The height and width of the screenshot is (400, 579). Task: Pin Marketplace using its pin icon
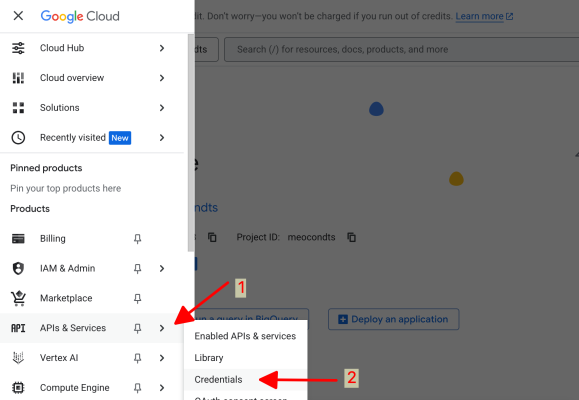tap(137, 298)
